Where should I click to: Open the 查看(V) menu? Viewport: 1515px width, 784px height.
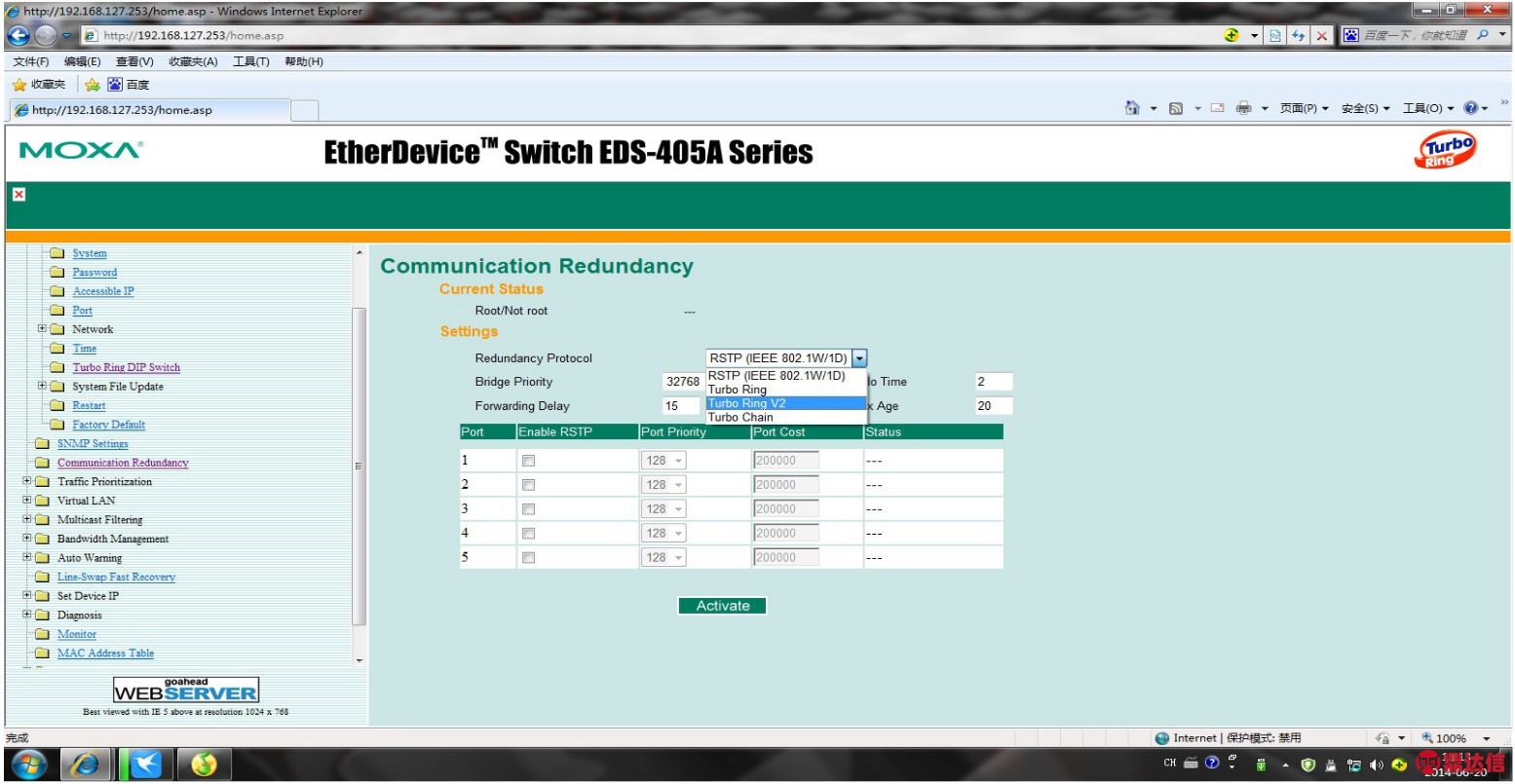coord(135,61)
